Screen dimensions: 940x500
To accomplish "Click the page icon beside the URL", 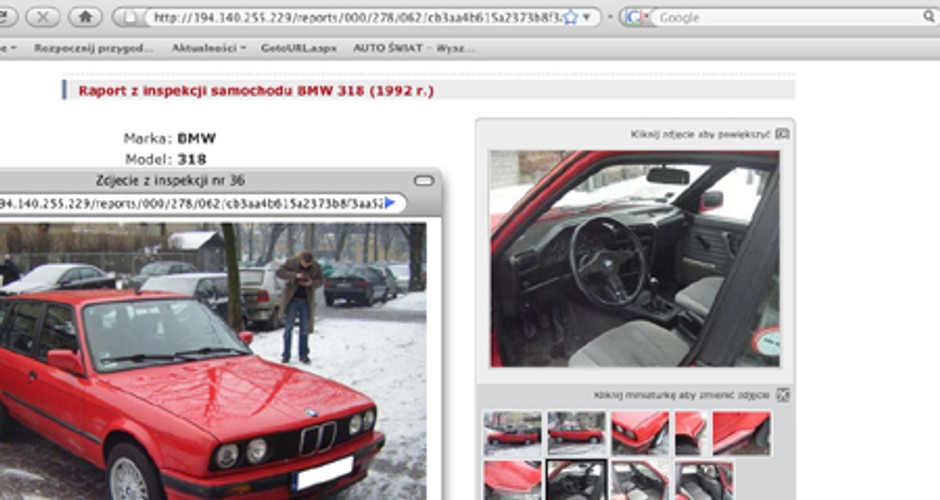I will (129, 17).
